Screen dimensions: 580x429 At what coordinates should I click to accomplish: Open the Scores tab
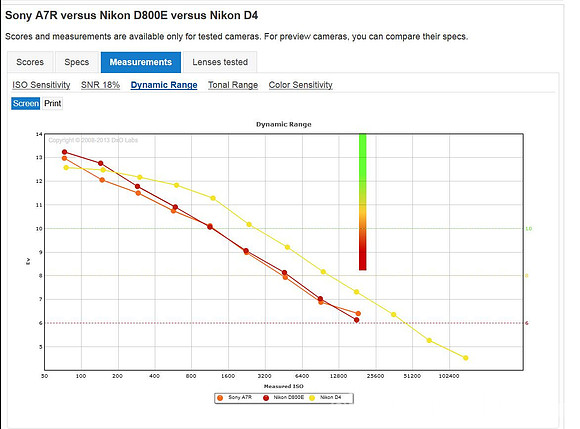pos(30,62)
